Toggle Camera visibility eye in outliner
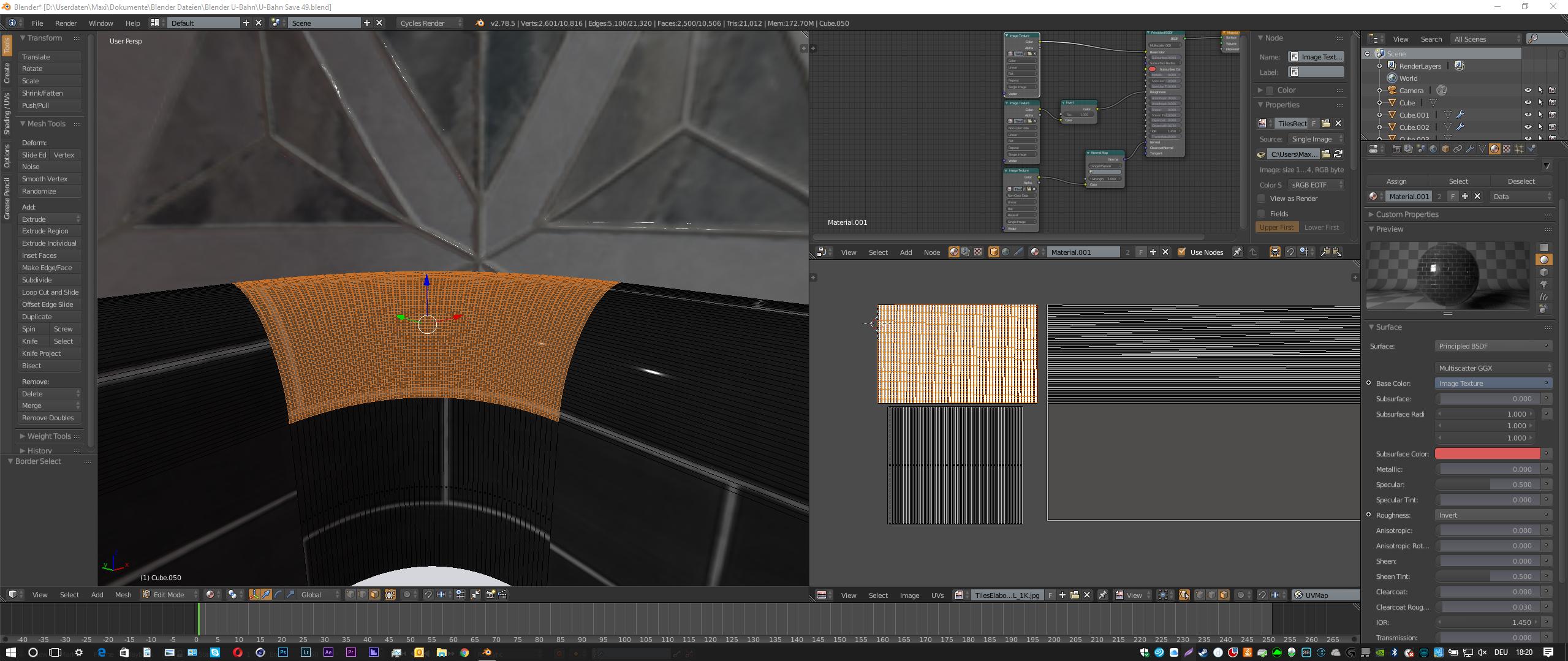The height and width of the screenshot is (661, 1568). tap(1528, 90)
